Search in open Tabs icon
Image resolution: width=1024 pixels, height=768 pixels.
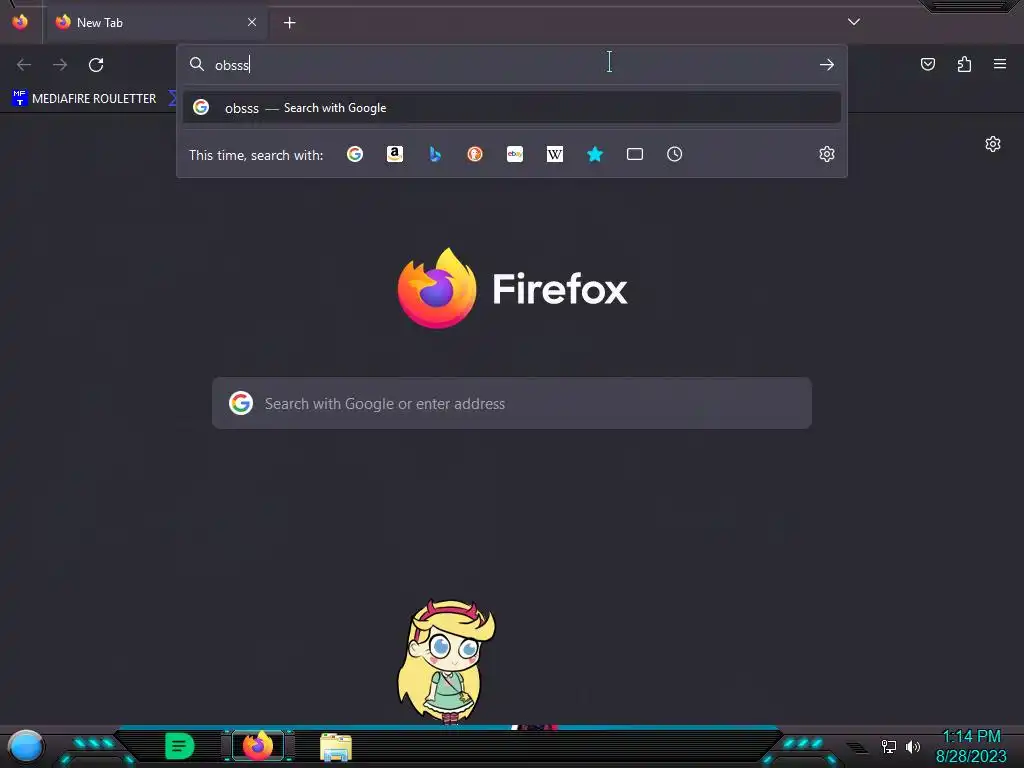pyautogui.click(x=635, y=154)
